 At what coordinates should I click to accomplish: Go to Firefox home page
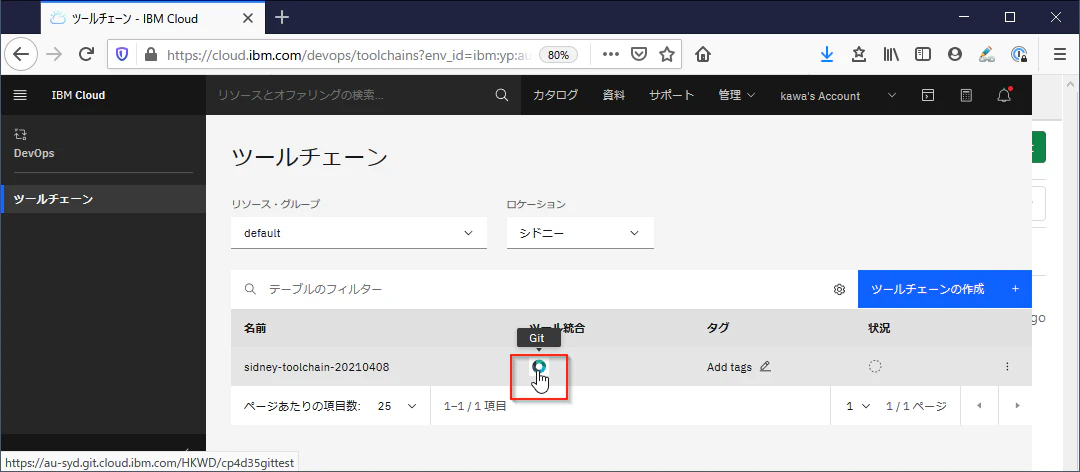coord(703,54)
